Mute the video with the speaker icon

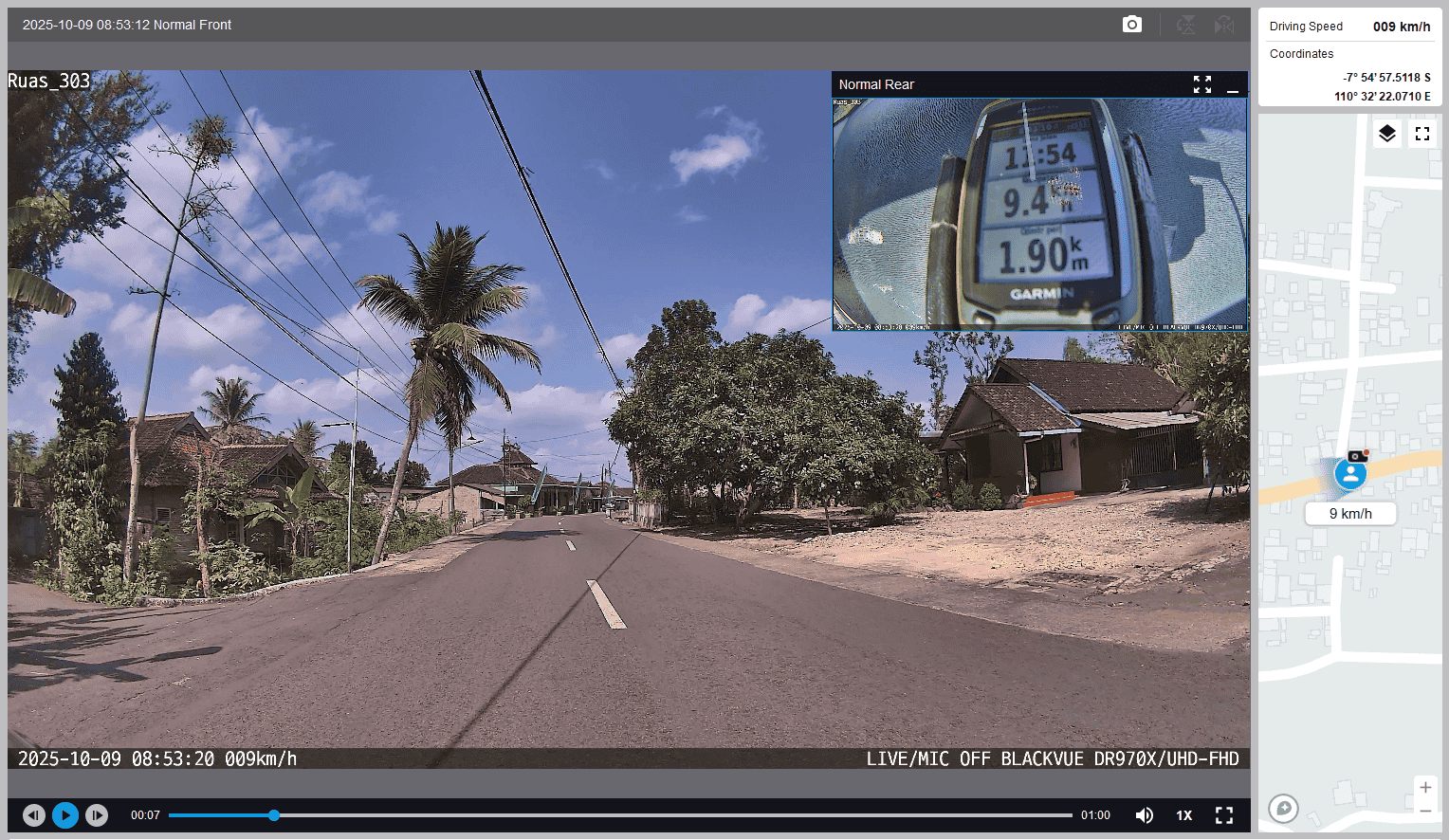1145,815
